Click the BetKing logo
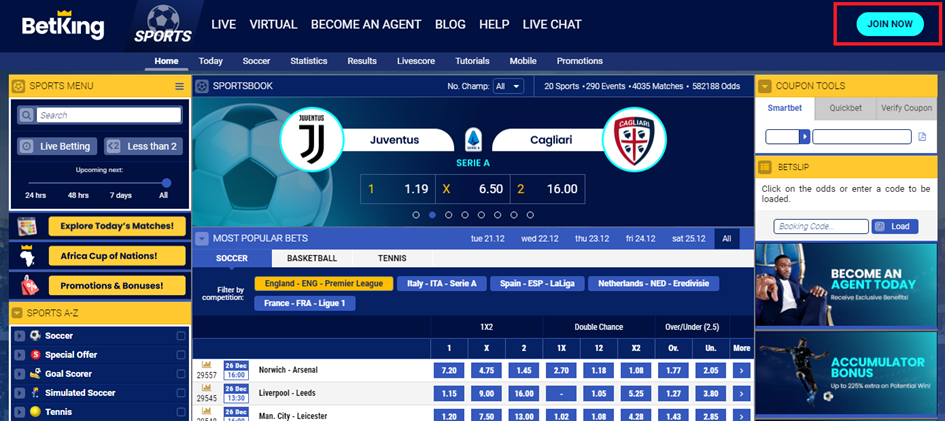 tap(63, 27)
